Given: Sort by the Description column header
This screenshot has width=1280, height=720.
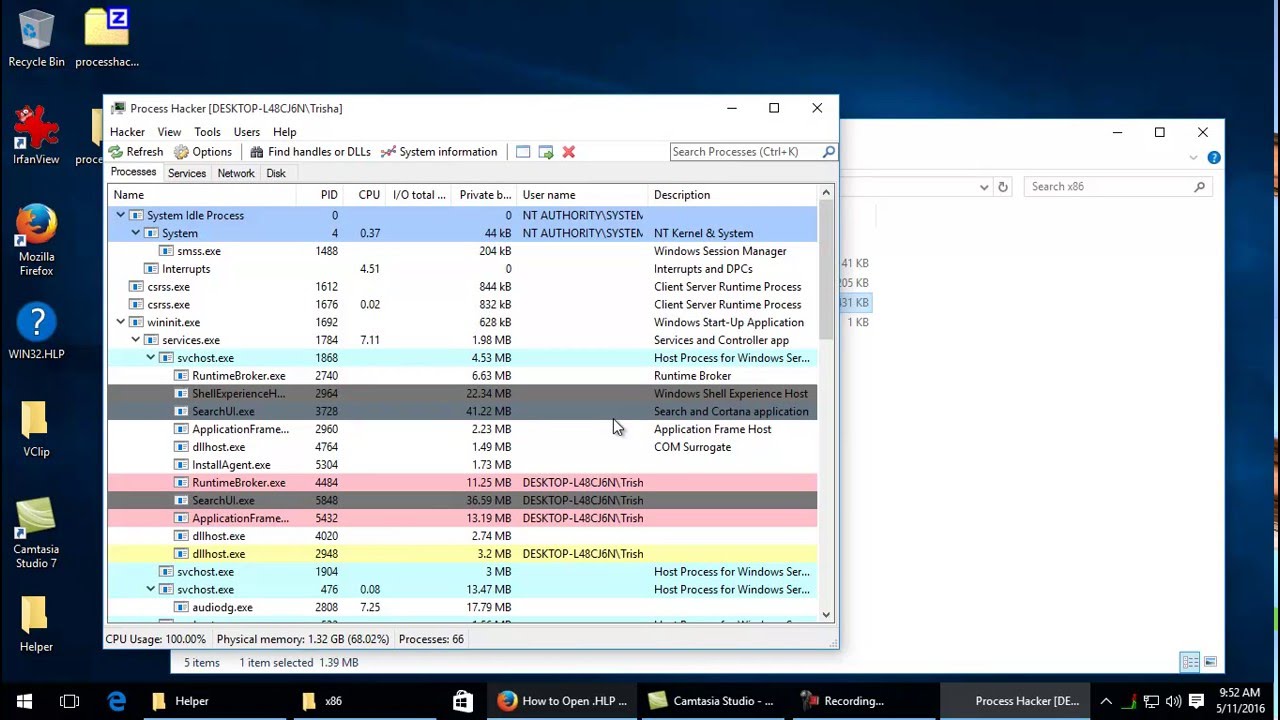Looking at the screenshot, I should 733,195.
